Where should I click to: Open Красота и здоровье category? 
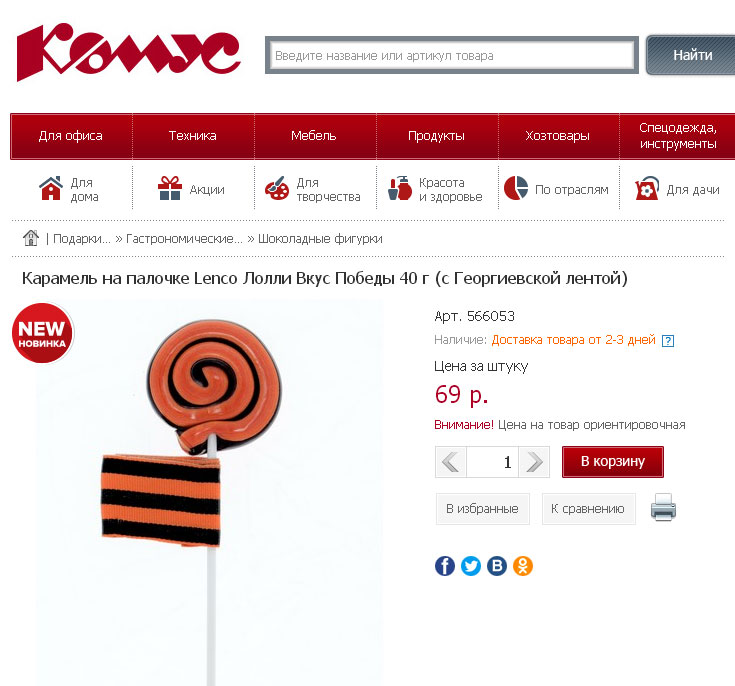click(x=435, y=189)
